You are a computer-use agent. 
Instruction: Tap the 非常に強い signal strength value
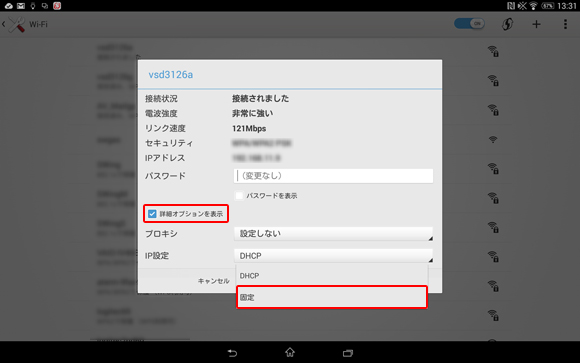click(252, 114)
